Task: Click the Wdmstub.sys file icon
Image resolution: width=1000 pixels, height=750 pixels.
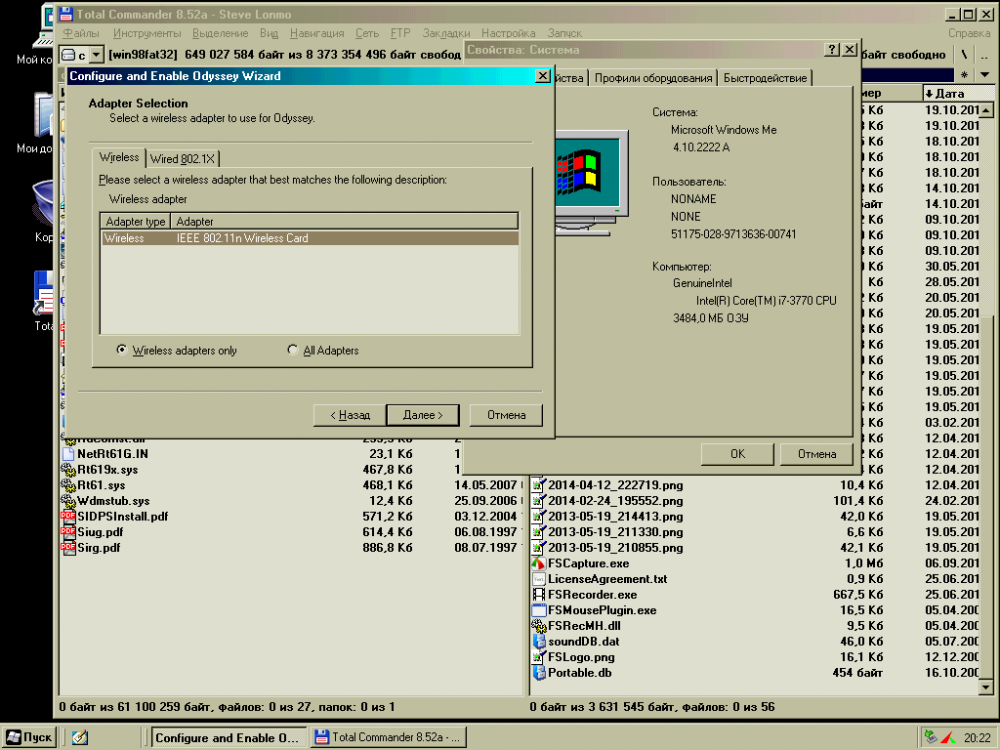Action: click(x=68, y=500)
